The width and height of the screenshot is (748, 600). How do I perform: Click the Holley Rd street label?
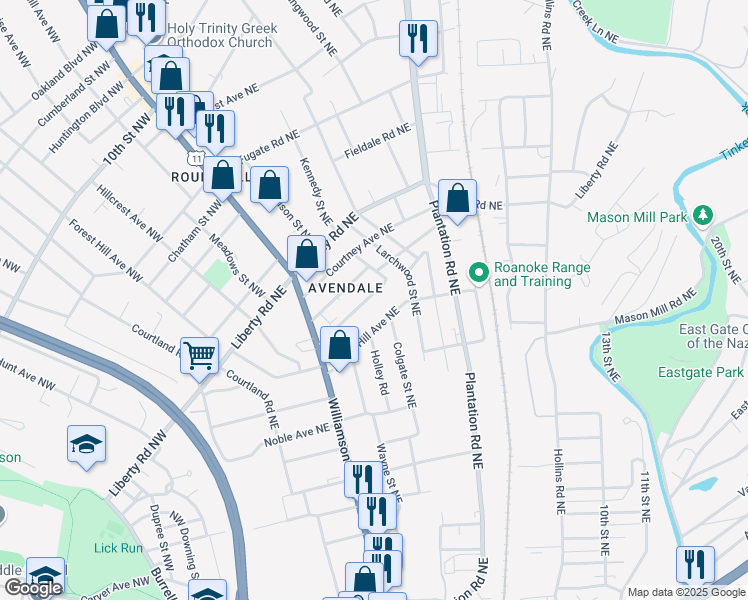click(x=380, y=372)
